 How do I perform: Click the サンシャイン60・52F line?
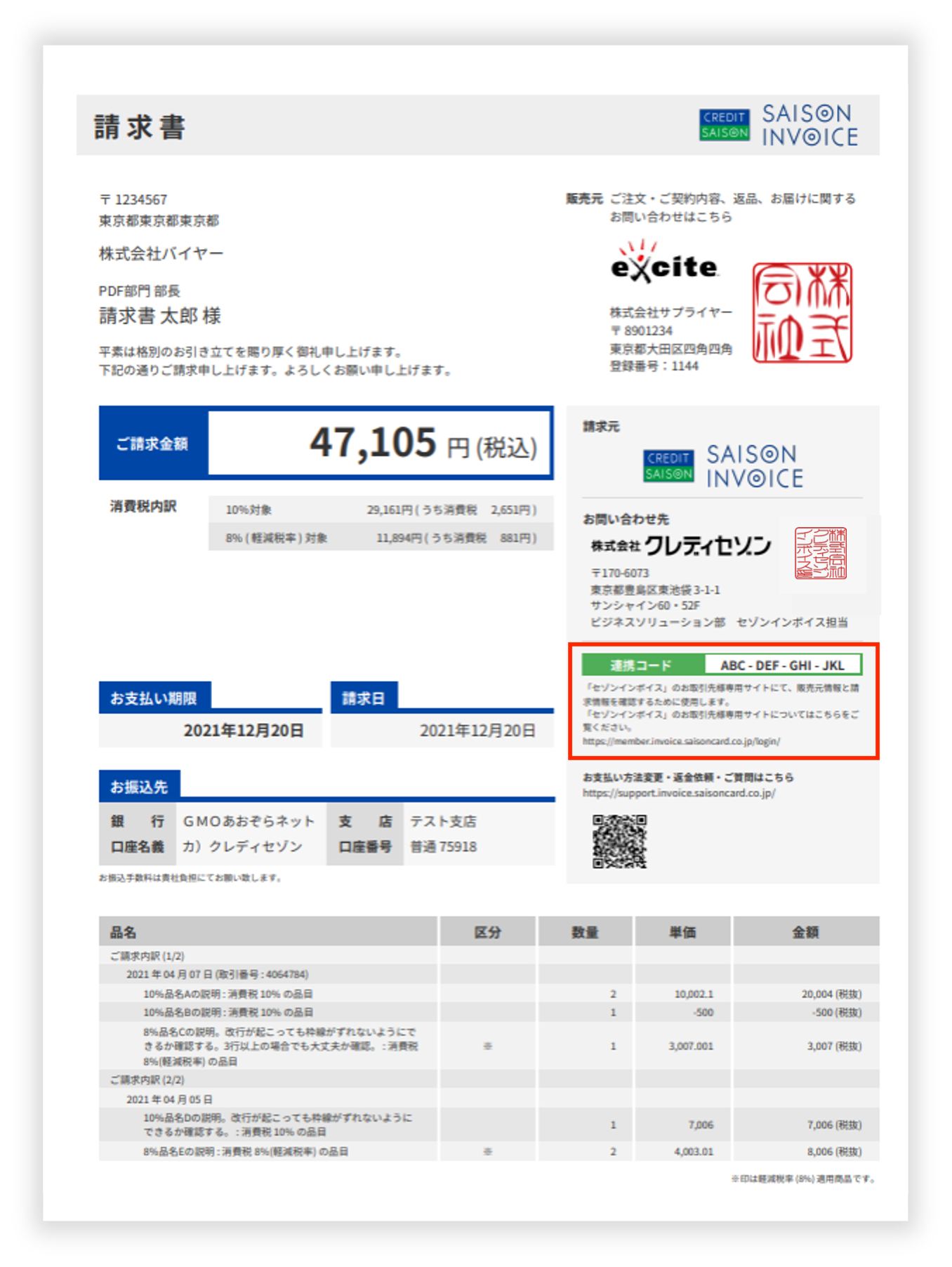(645, 606)
